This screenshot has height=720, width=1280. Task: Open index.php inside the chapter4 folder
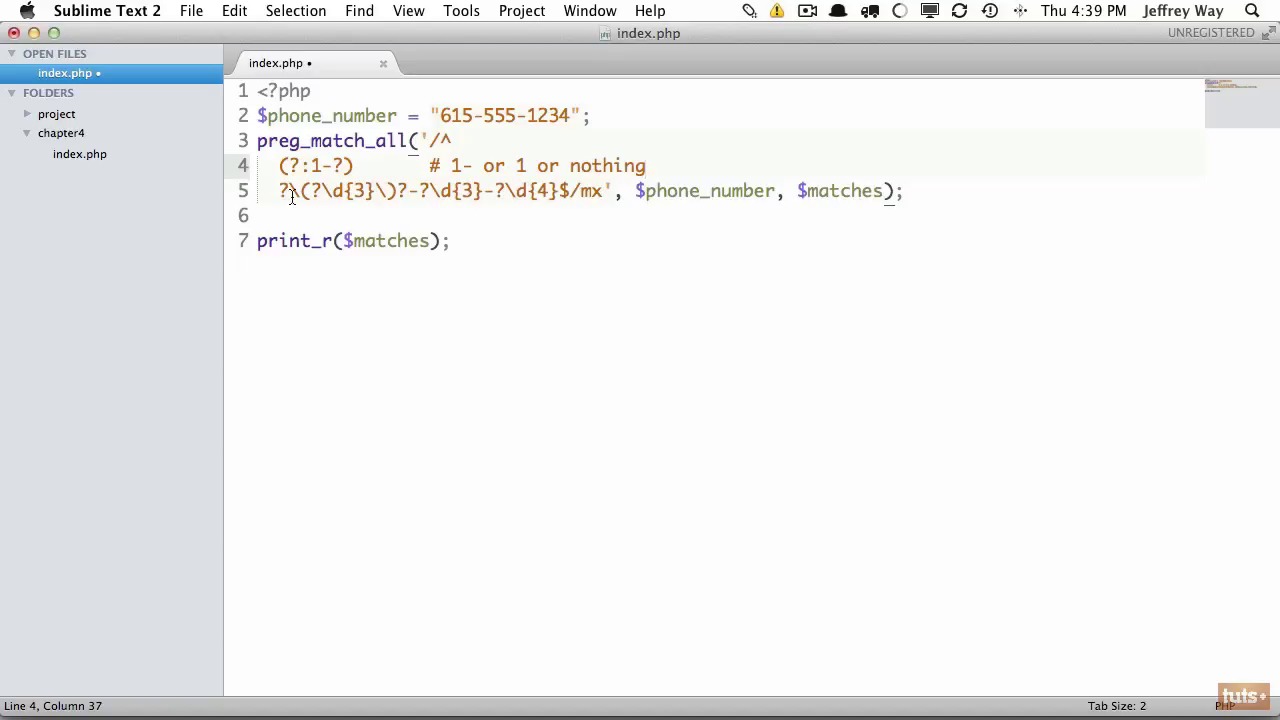click(x=80, y=154)
